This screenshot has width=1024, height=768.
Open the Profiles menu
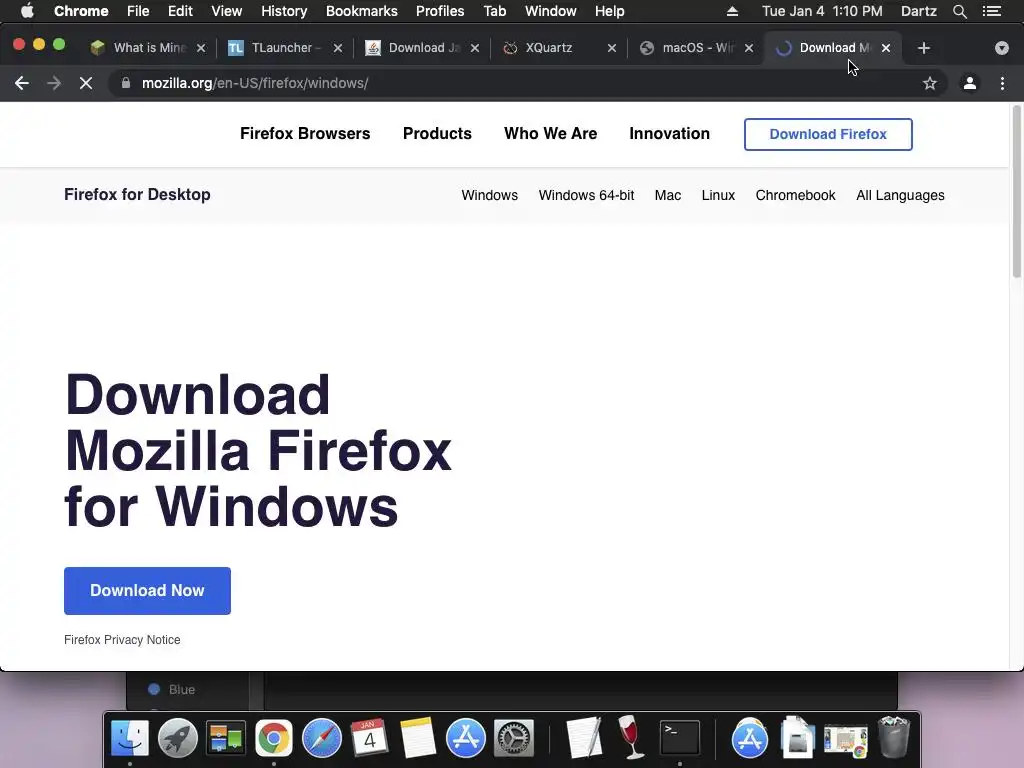[440, 11]
